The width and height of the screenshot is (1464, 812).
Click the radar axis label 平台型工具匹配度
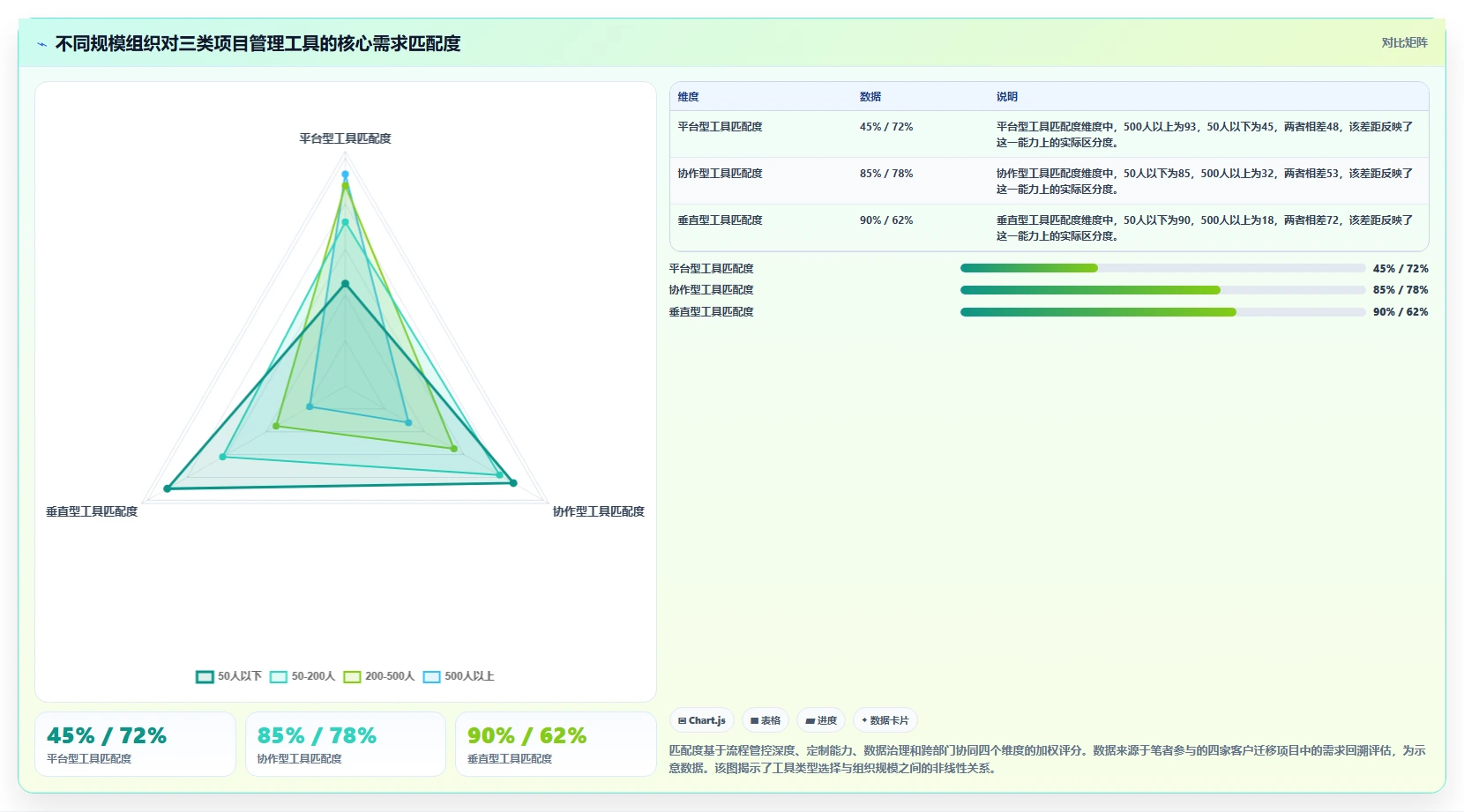[x=345, y=138]
